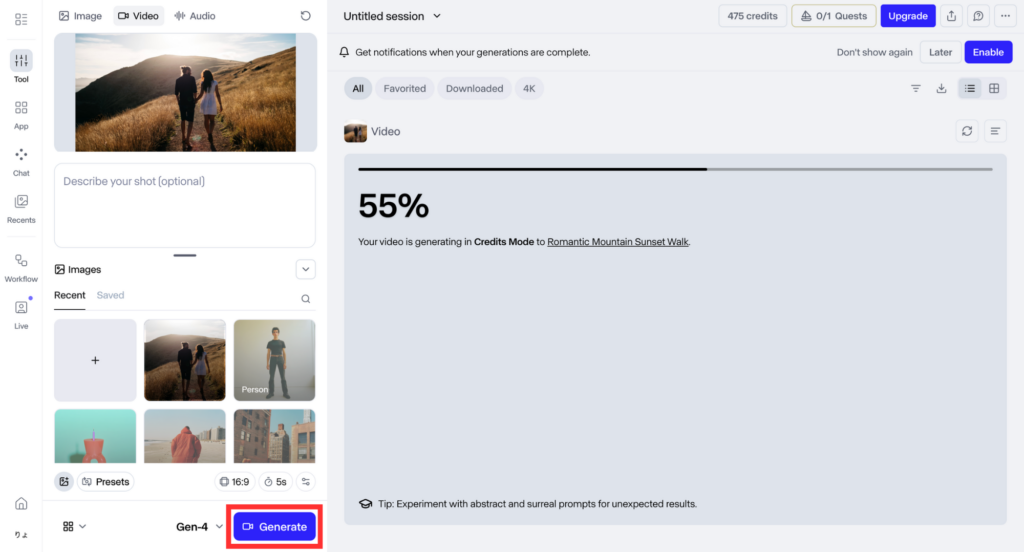Open the feedback help bubble icon

pos(978,16)
